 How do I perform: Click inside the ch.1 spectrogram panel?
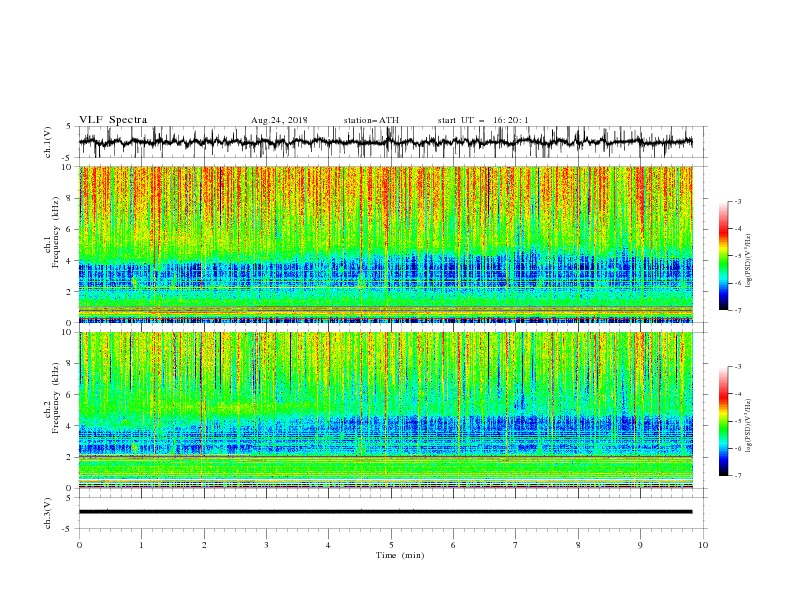(x=385, y=244)
